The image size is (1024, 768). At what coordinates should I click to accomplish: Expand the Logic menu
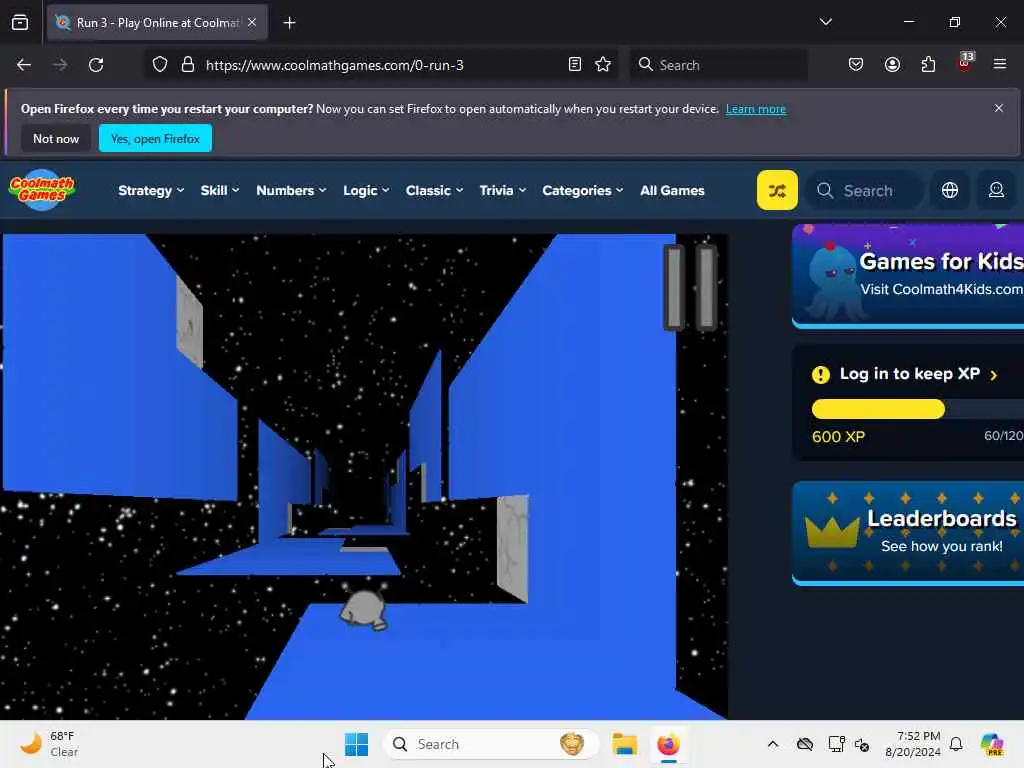pos(366,191)
